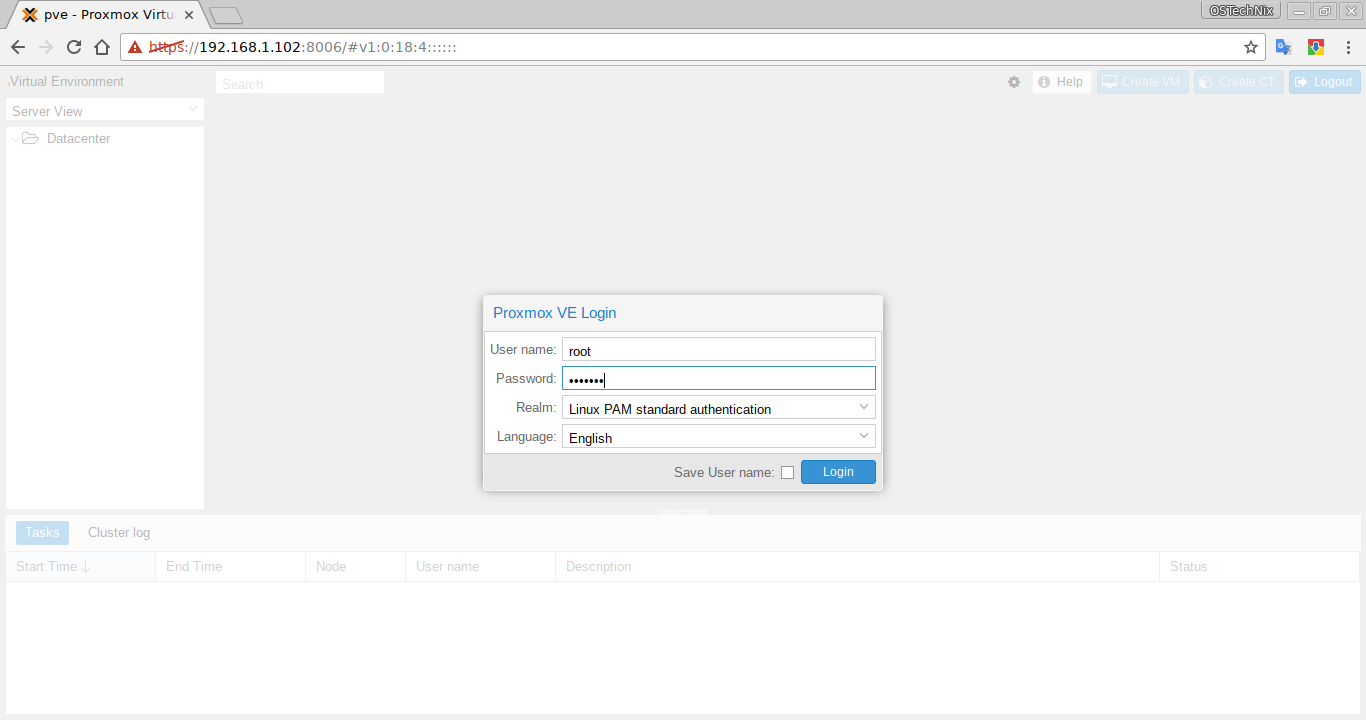Image resolution: width=1366 pixels, height=720 pixels.
Task: Open the Proxmox settings gear icon
Action: [x=1014, y=82]
